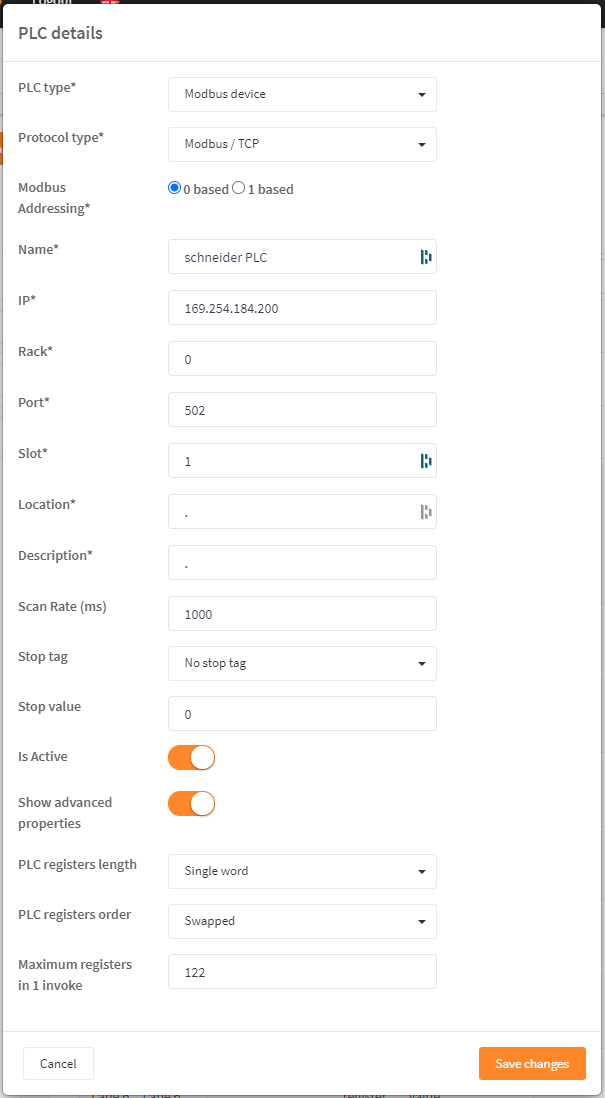This screenshot has width=605, height=1098.
Task: Expand the PLC registers order dropdown
Action: pyautogui.click(x=302, y=921)
